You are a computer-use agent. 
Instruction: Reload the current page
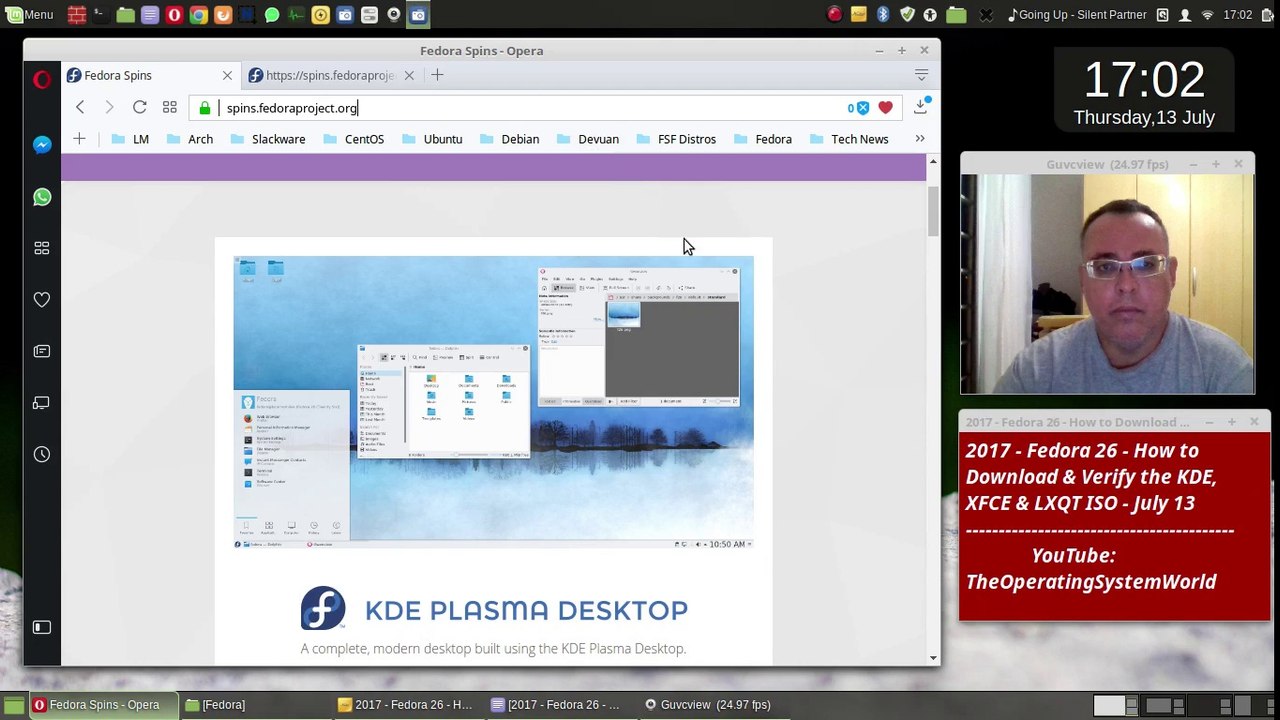pos(140,108)
